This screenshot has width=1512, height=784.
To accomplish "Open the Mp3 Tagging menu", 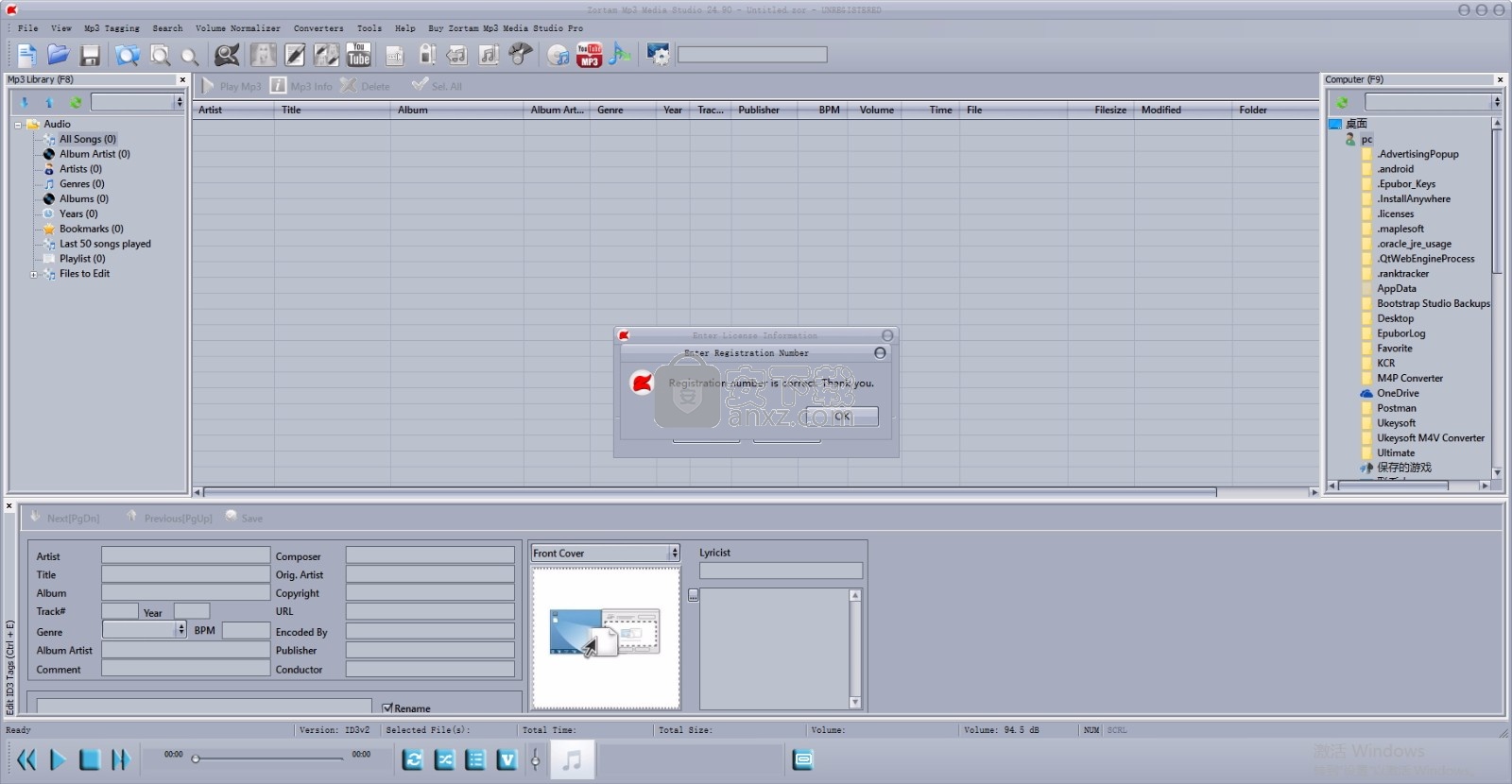I will [x=112, y=28].
